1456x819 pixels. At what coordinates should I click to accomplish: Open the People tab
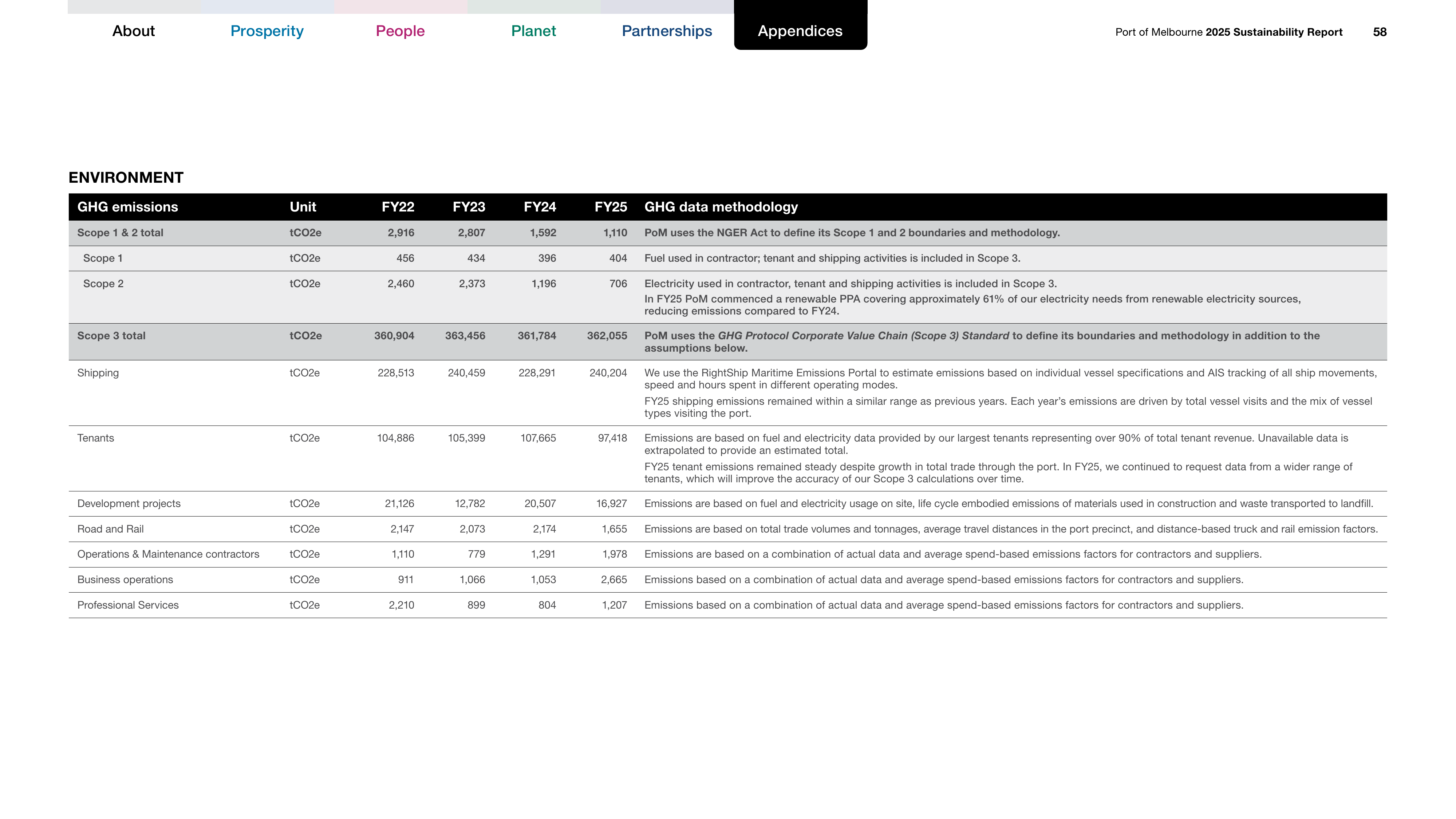pyautogui.click(x=400, y=31)
